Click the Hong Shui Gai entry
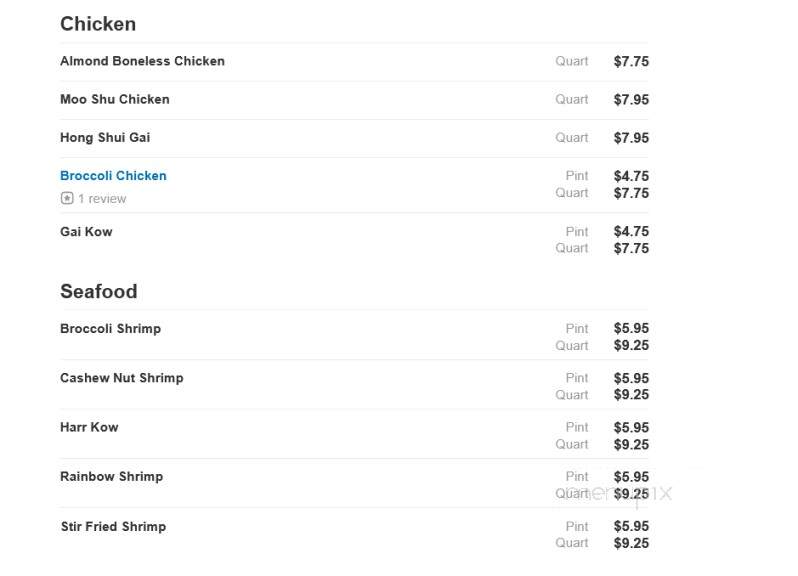Screen dimensions: 798x576 pos(105,137)
